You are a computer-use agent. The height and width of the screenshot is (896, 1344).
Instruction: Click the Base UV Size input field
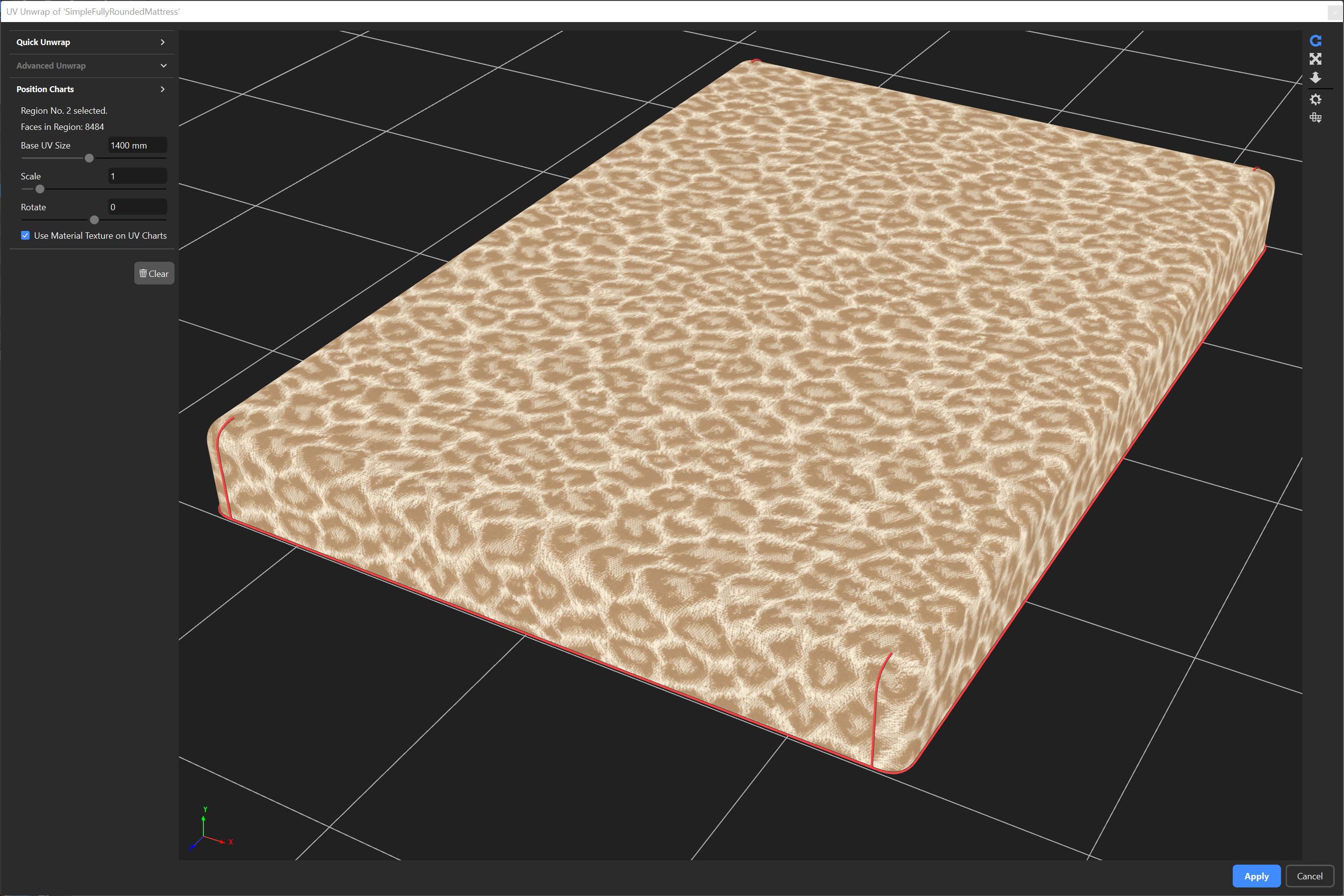coord(137,145)
